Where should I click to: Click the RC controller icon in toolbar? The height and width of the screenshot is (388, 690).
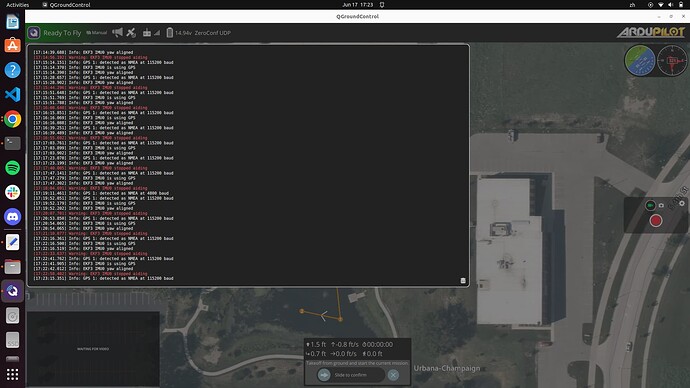point(147,33)
